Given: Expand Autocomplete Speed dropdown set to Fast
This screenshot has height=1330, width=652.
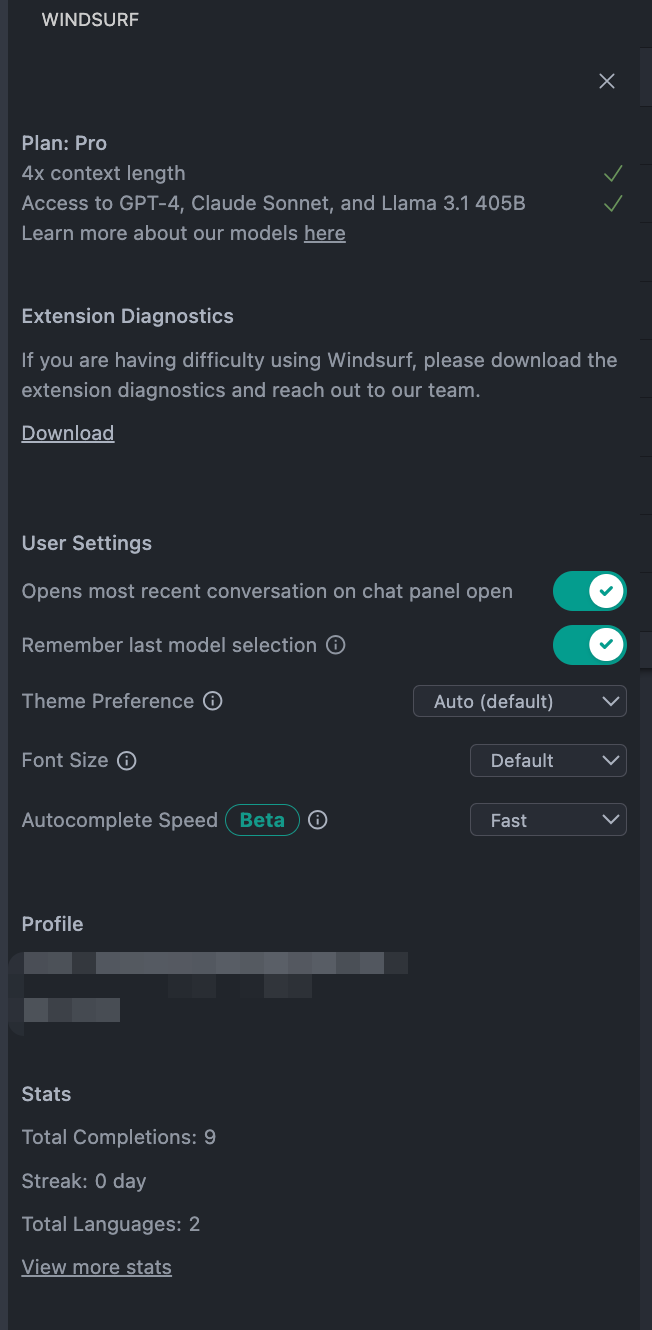Looking at the screenshot, I should 548,820.
